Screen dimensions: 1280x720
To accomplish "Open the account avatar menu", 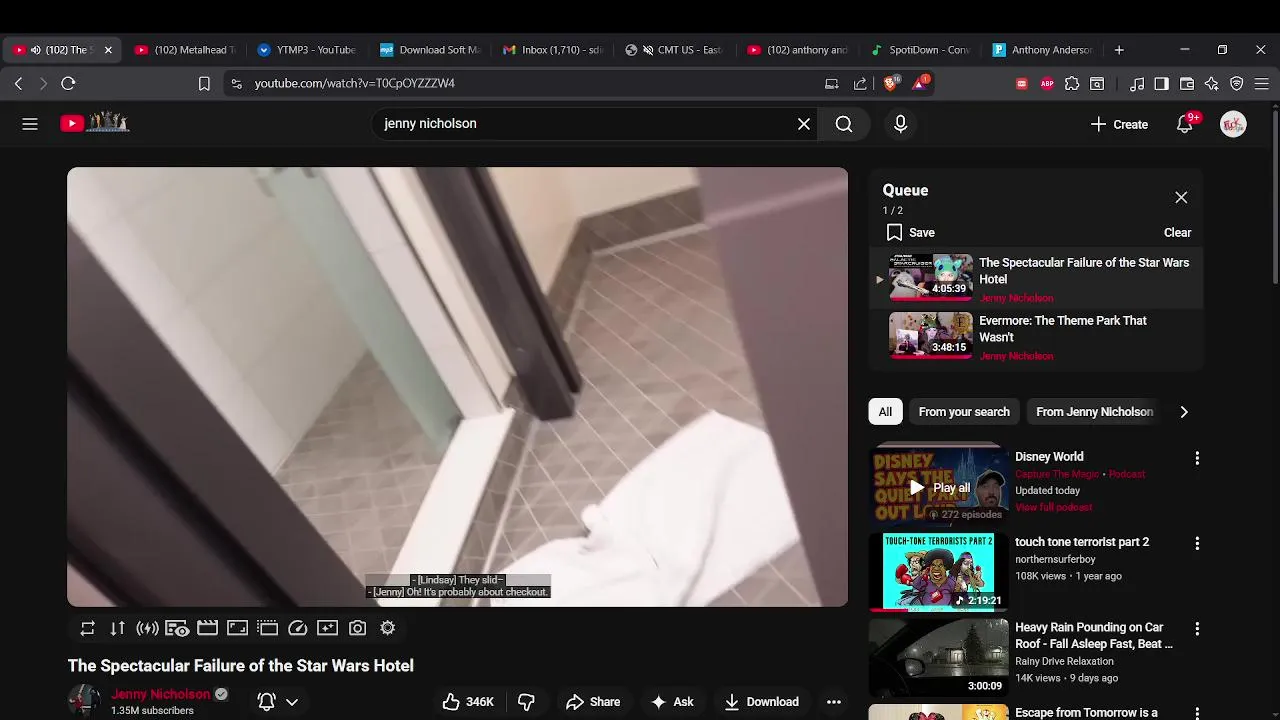I will pyautogui.click(x=1233, y=124).
